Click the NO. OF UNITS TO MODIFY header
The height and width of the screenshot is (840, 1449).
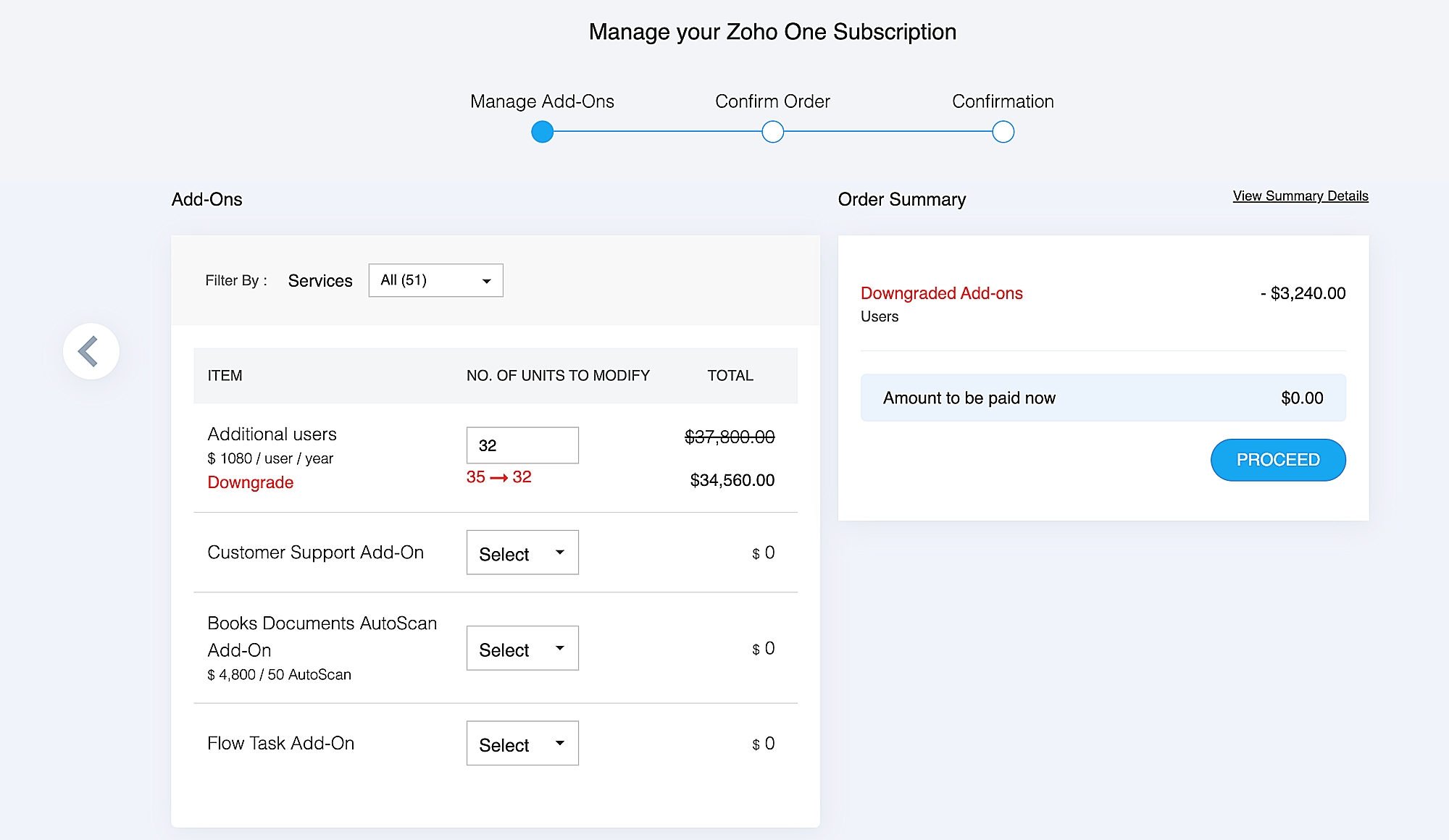[x=558, y=376]
